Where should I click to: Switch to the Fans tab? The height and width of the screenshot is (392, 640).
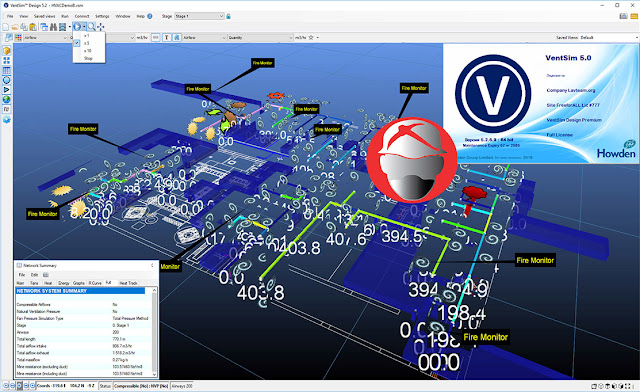click(34, 283)
